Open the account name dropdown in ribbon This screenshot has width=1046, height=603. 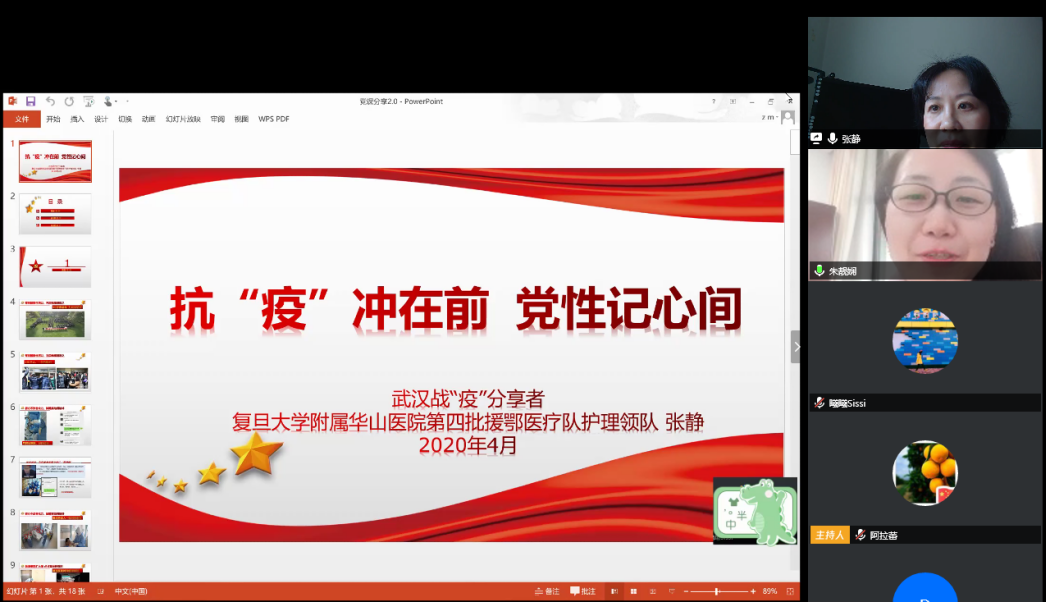(770, 117)
